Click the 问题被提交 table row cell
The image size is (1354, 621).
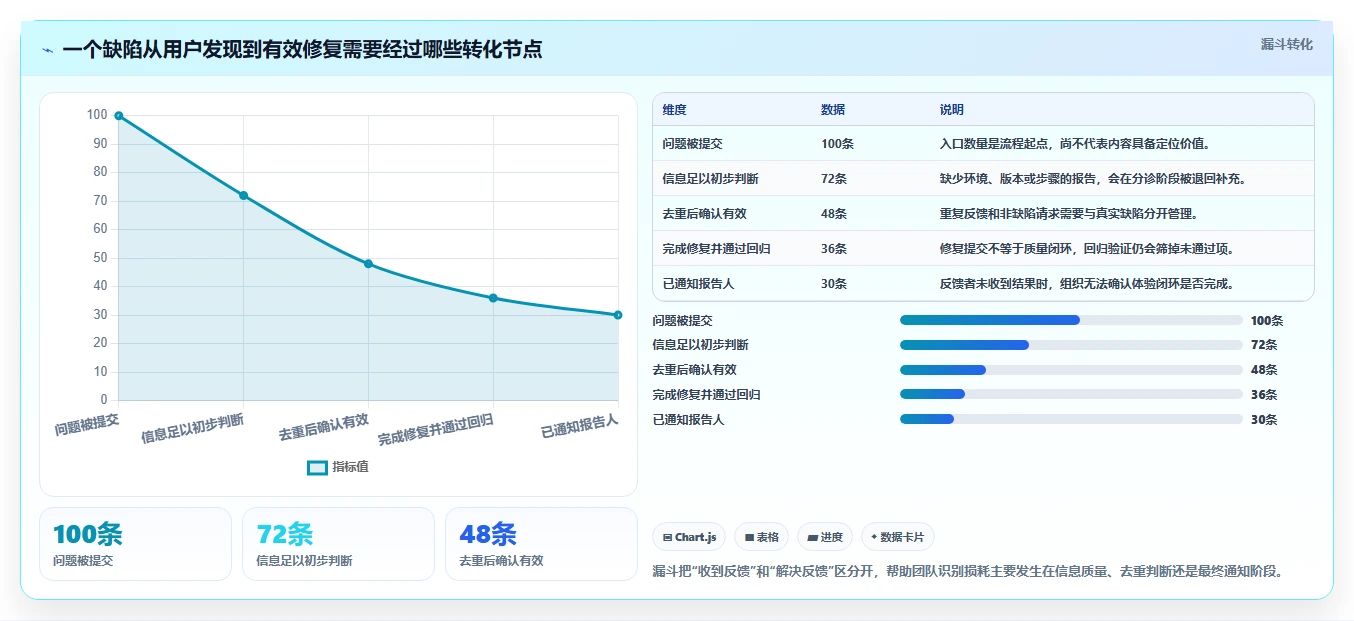[692, 144]
